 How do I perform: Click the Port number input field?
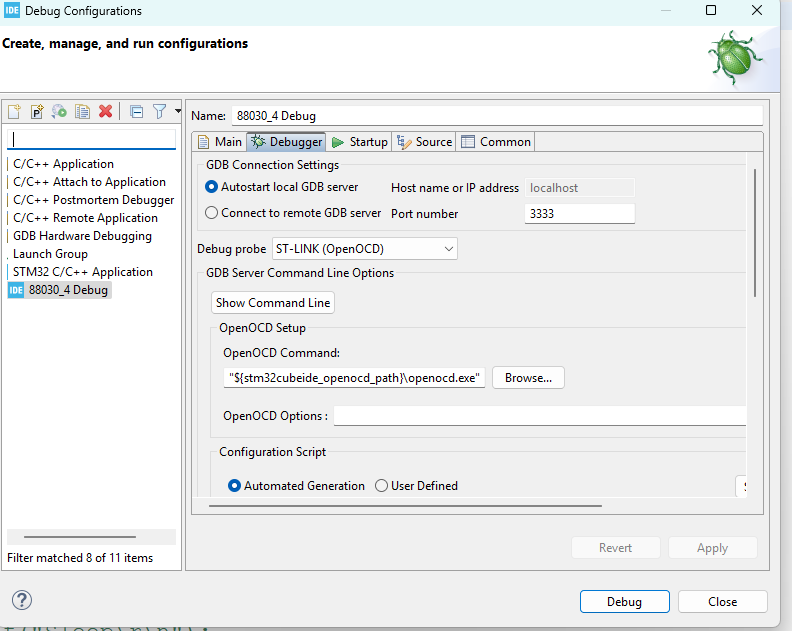point(579,214)
